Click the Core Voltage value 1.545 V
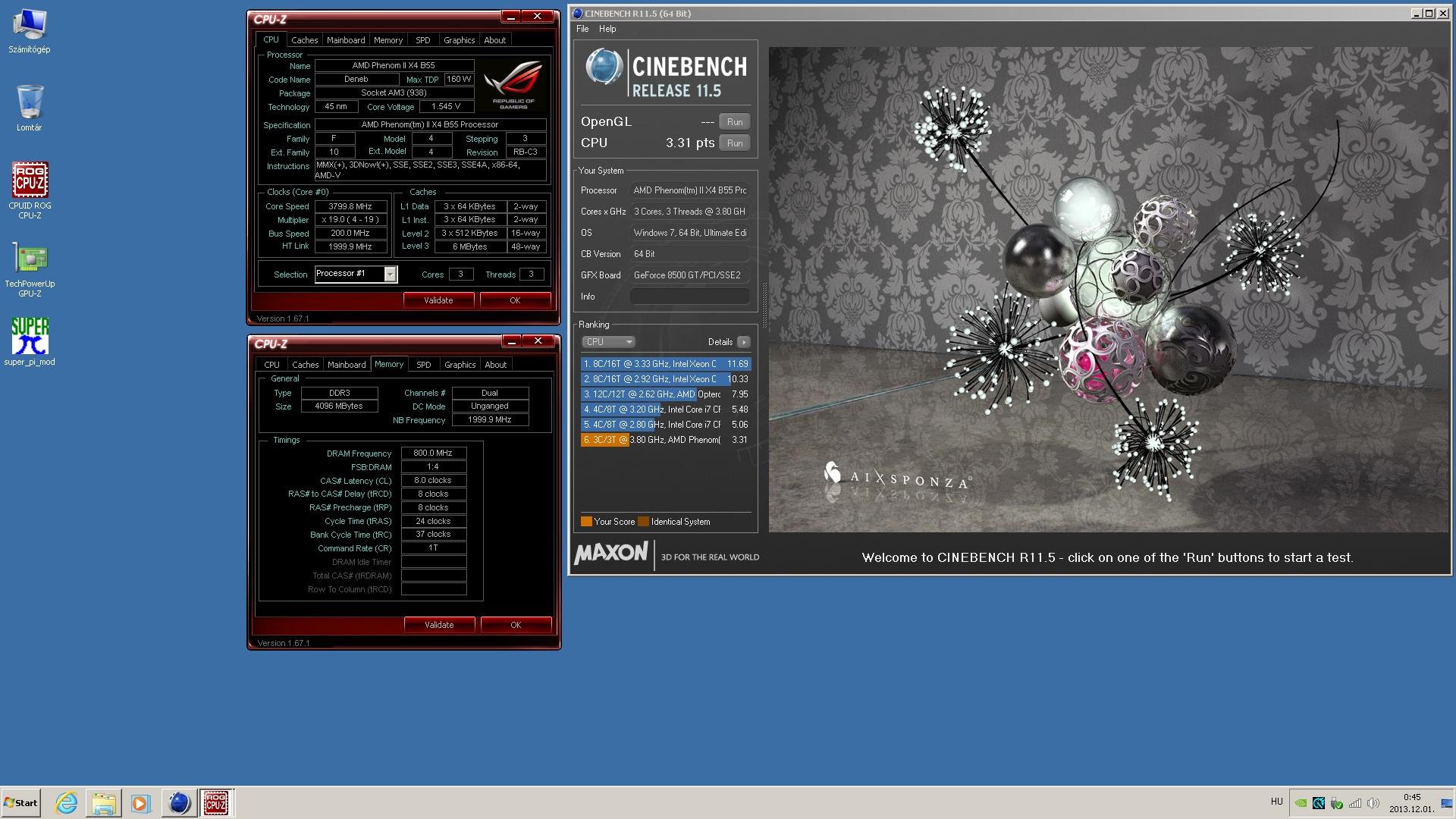This screenshot has height=819, width=1456. (446, 107)
